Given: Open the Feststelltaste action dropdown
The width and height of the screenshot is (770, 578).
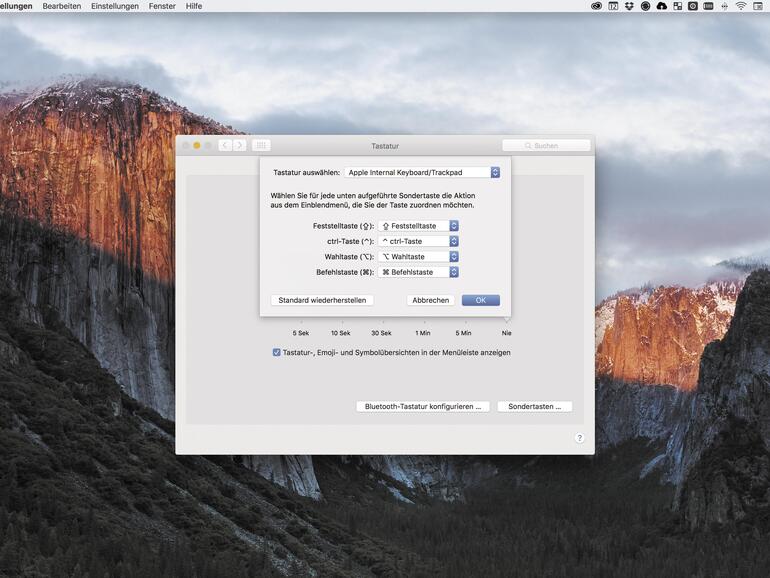Looking at the screenshot, I should point(418,226).
